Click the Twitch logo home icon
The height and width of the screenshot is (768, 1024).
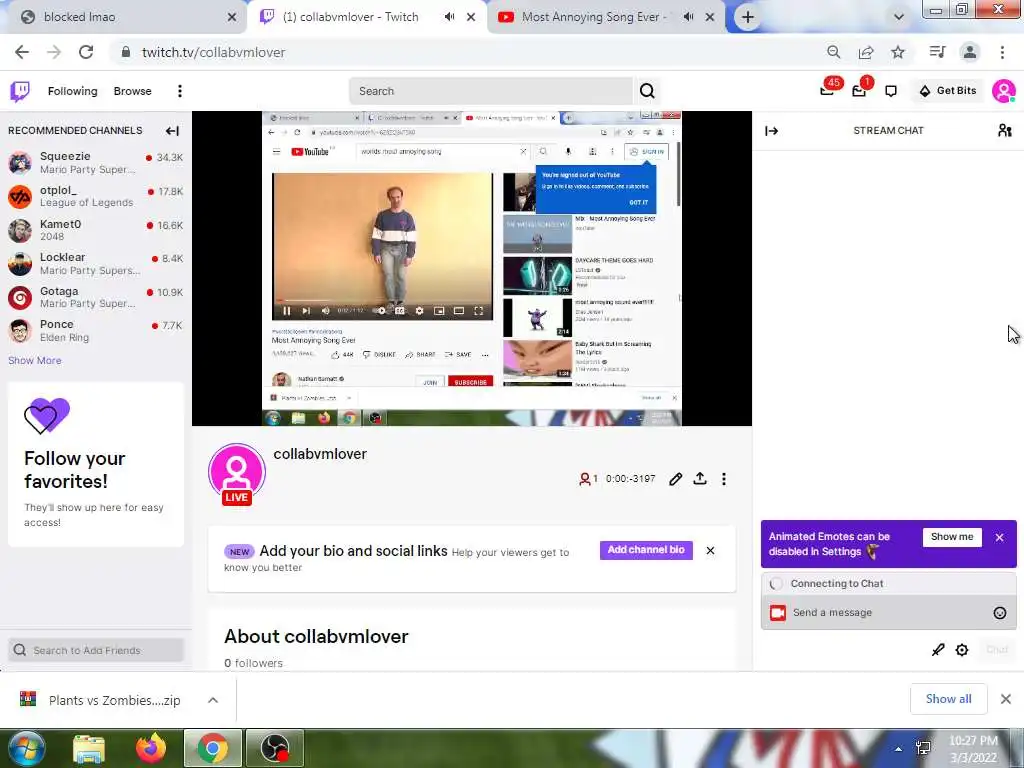pos(20,91)
